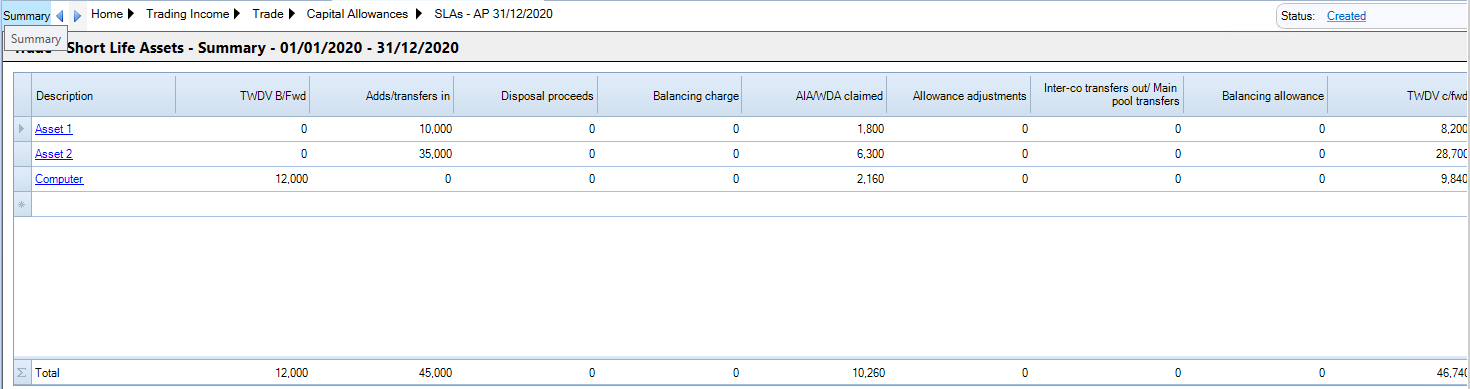1470x389 pixels.
Task: Go to Home in the breadcrumb
Action: (x=106, y=15)
